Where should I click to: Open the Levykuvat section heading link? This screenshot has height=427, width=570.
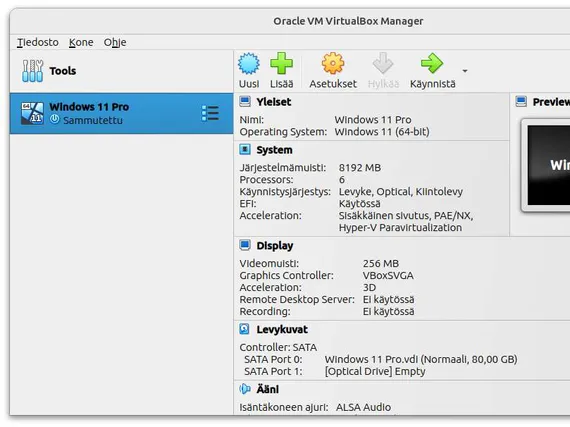[x=282, y=330]
